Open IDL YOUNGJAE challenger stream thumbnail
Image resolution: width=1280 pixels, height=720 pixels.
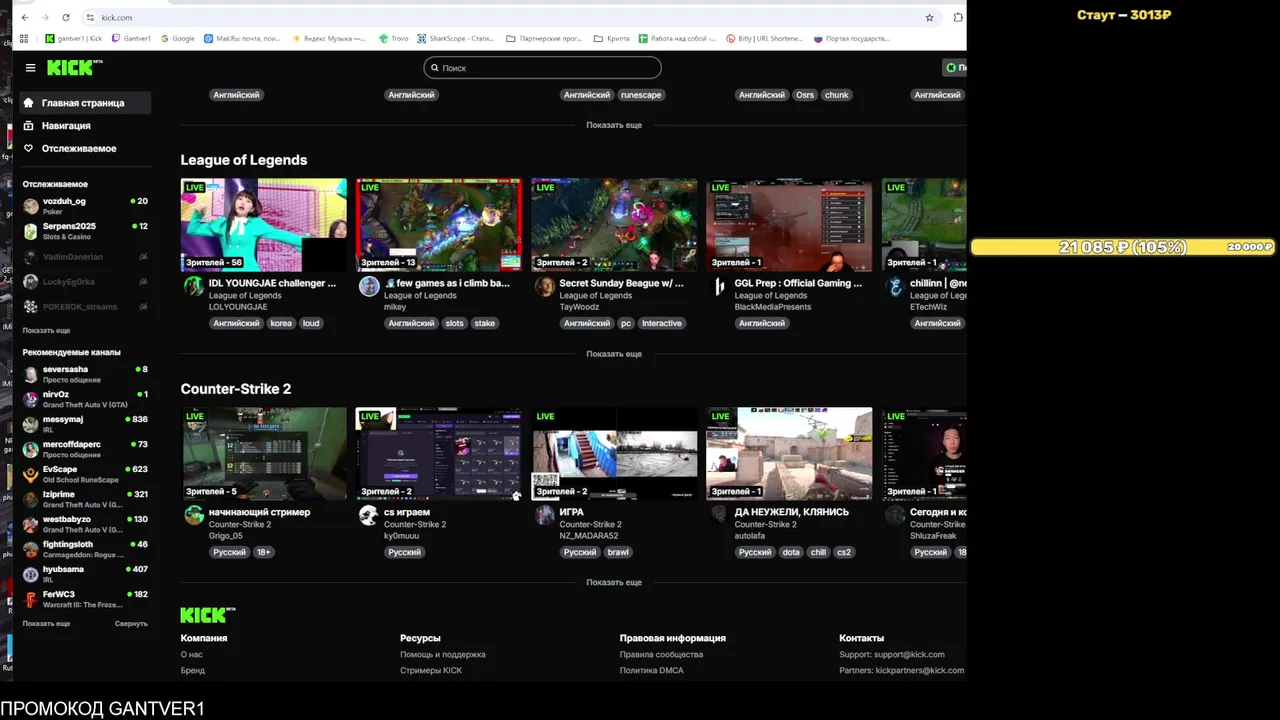tap(264, 225)
